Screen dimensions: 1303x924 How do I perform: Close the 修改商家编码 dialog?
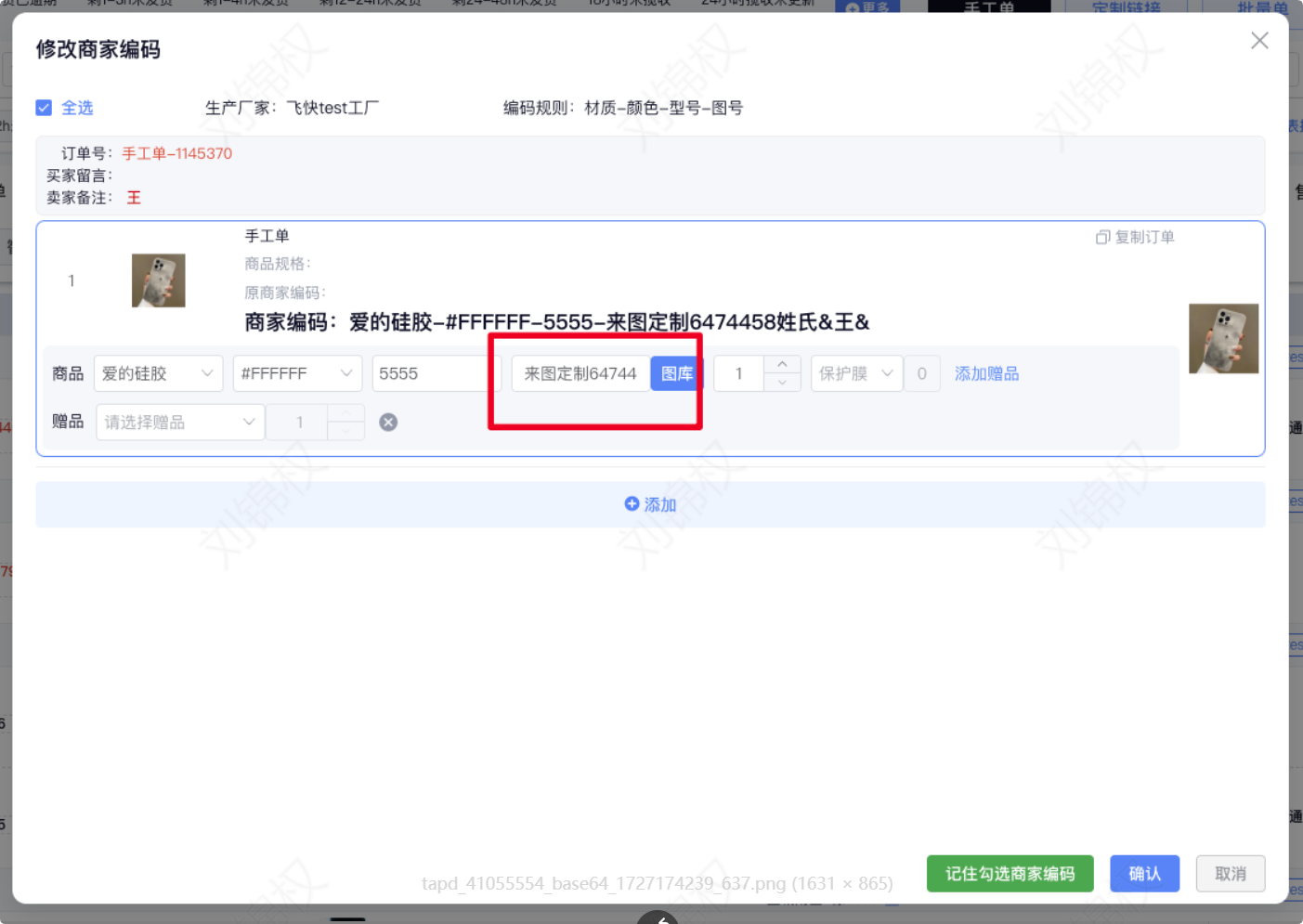coord(1259,41)
